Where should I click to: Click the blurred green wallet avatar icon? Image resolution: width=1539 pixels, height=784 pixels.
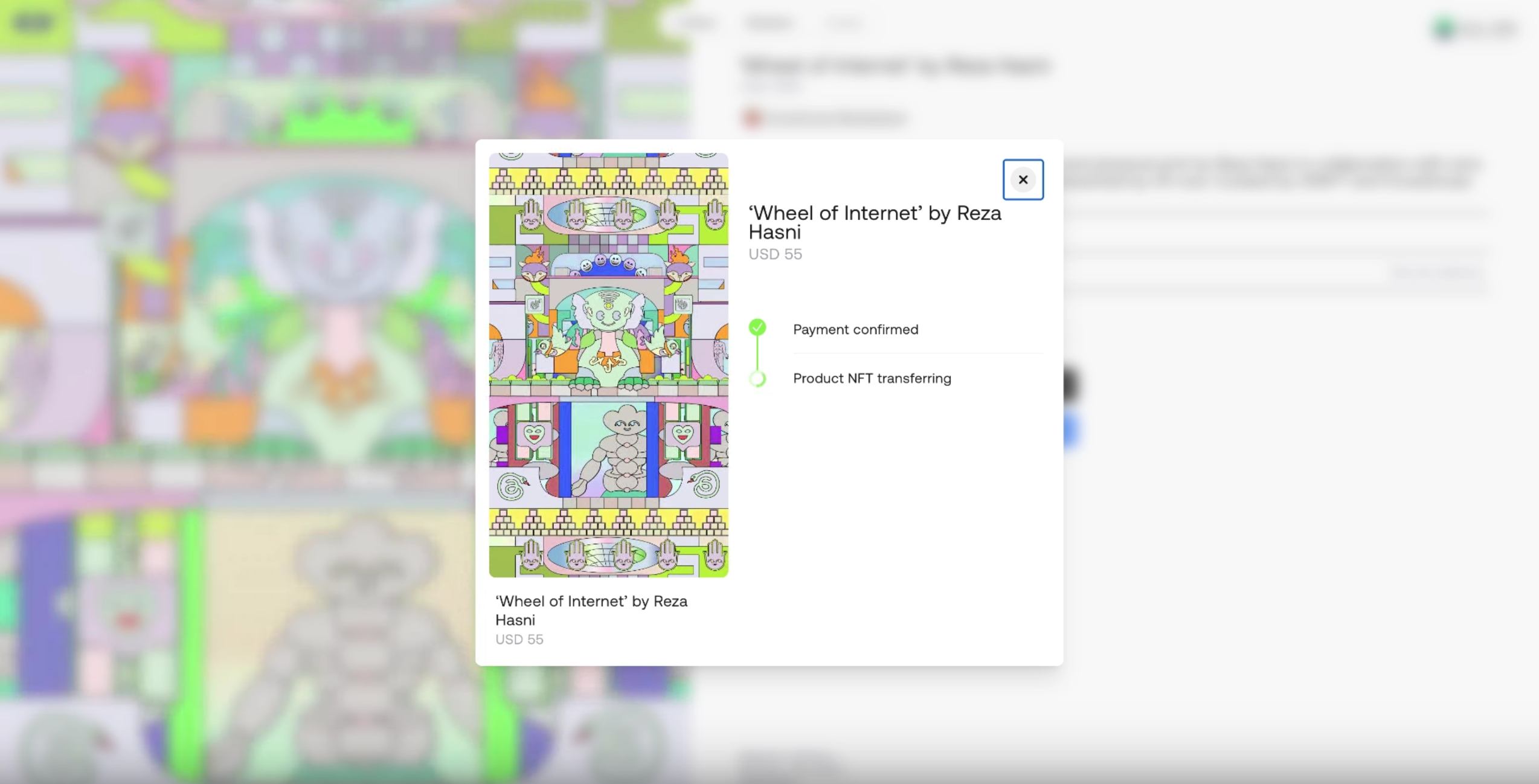[1444, 28]
